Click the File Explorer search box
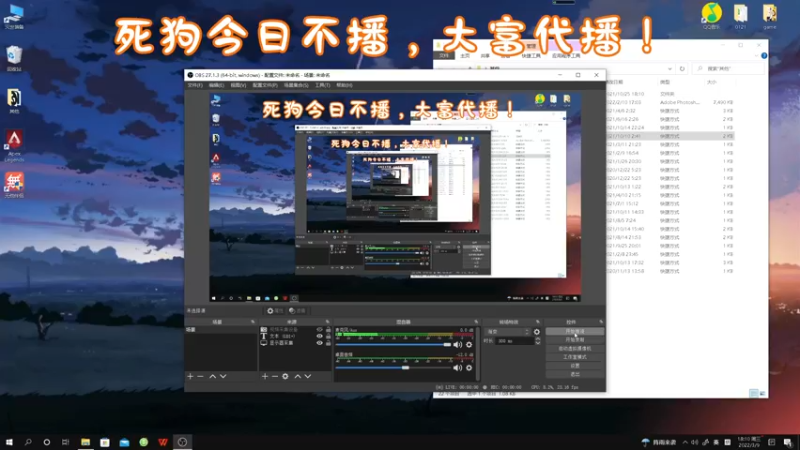This screenshot has width=800, height=450. click(x=727, y=68)
